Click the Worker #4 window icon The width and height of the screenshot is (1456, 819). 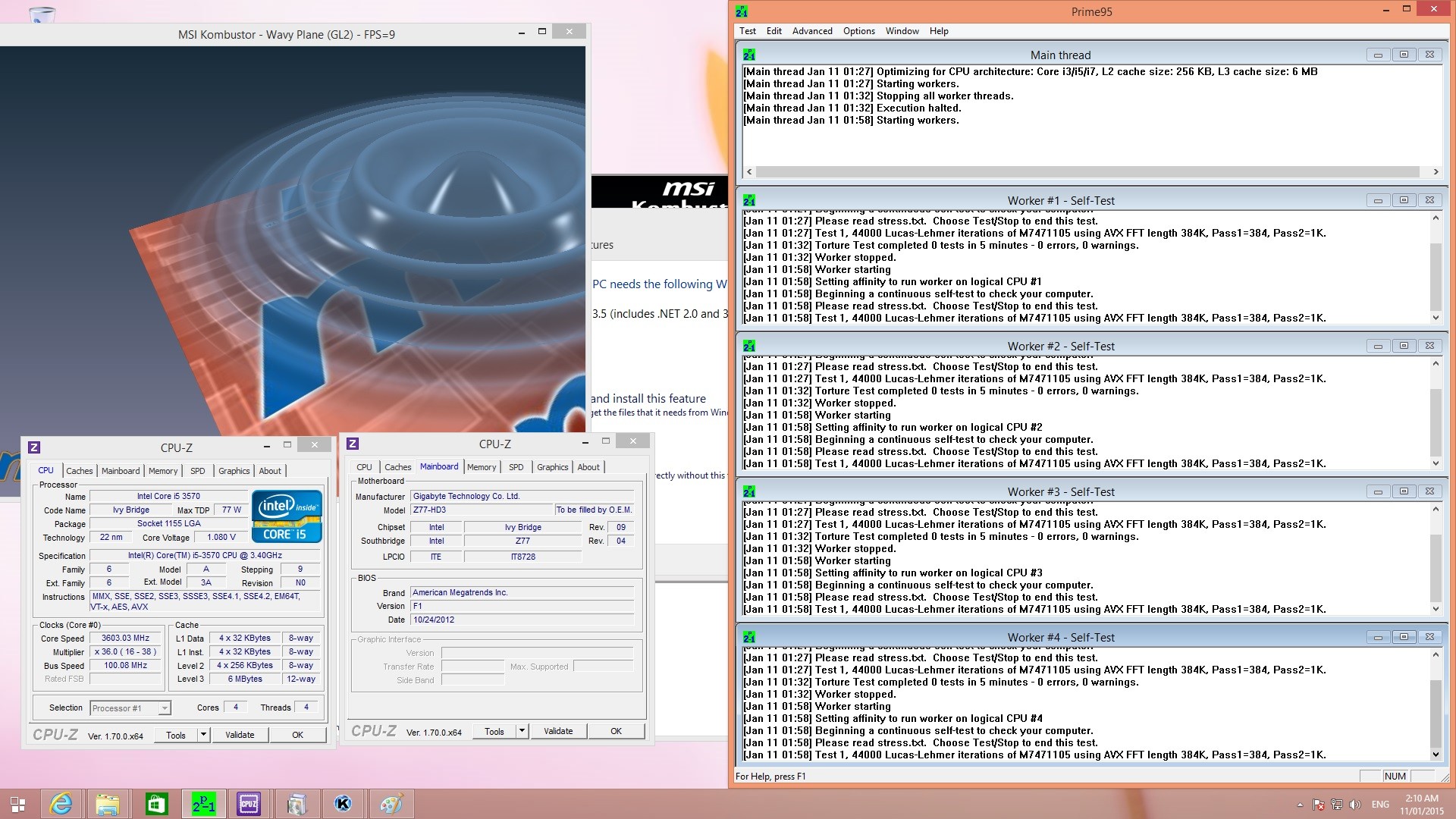pyautogui.click(x=749, y=637)
